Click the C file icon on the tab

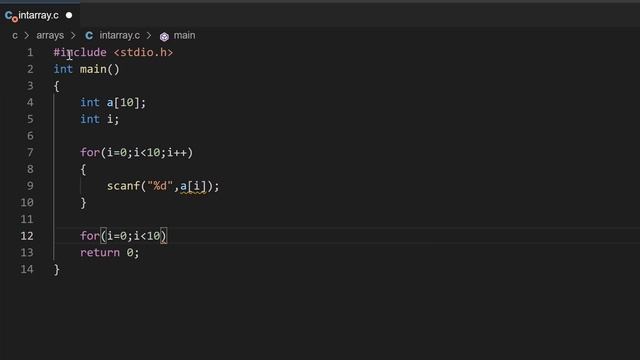click(x=11, y=16)
